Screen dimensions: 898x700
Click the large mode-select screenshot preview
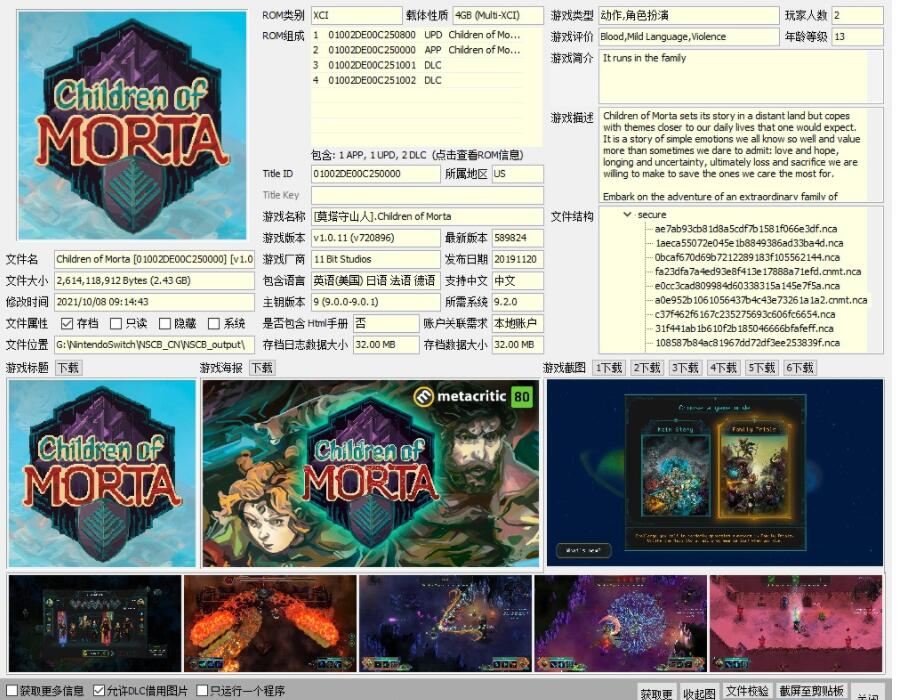tap(715, 473)
